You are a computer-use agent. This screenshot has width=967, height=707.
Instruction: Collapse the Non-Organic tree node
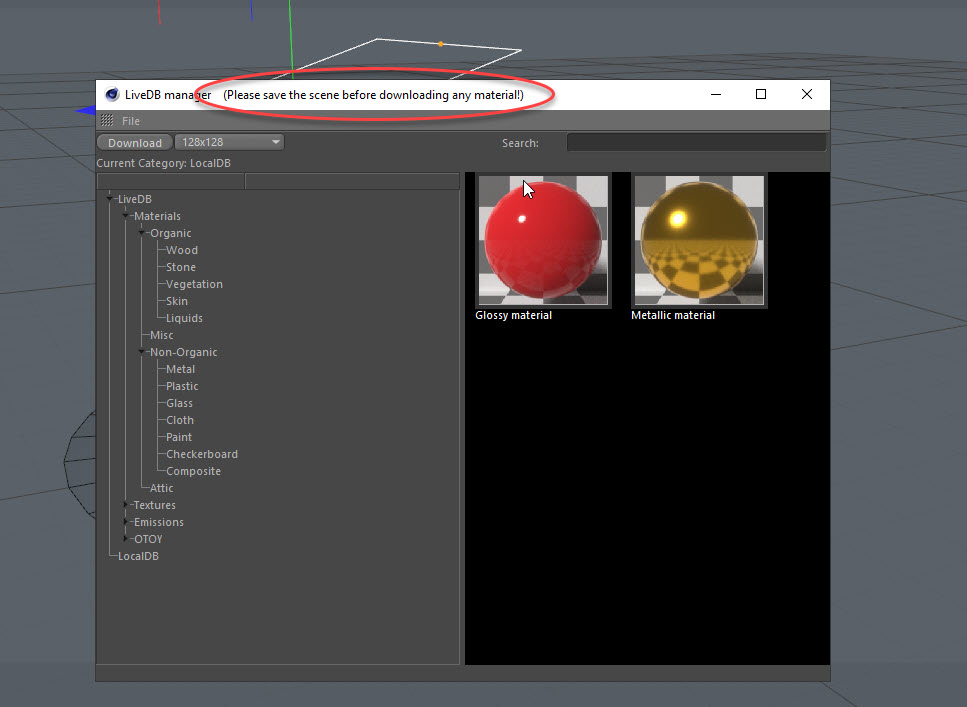(142, 352)
